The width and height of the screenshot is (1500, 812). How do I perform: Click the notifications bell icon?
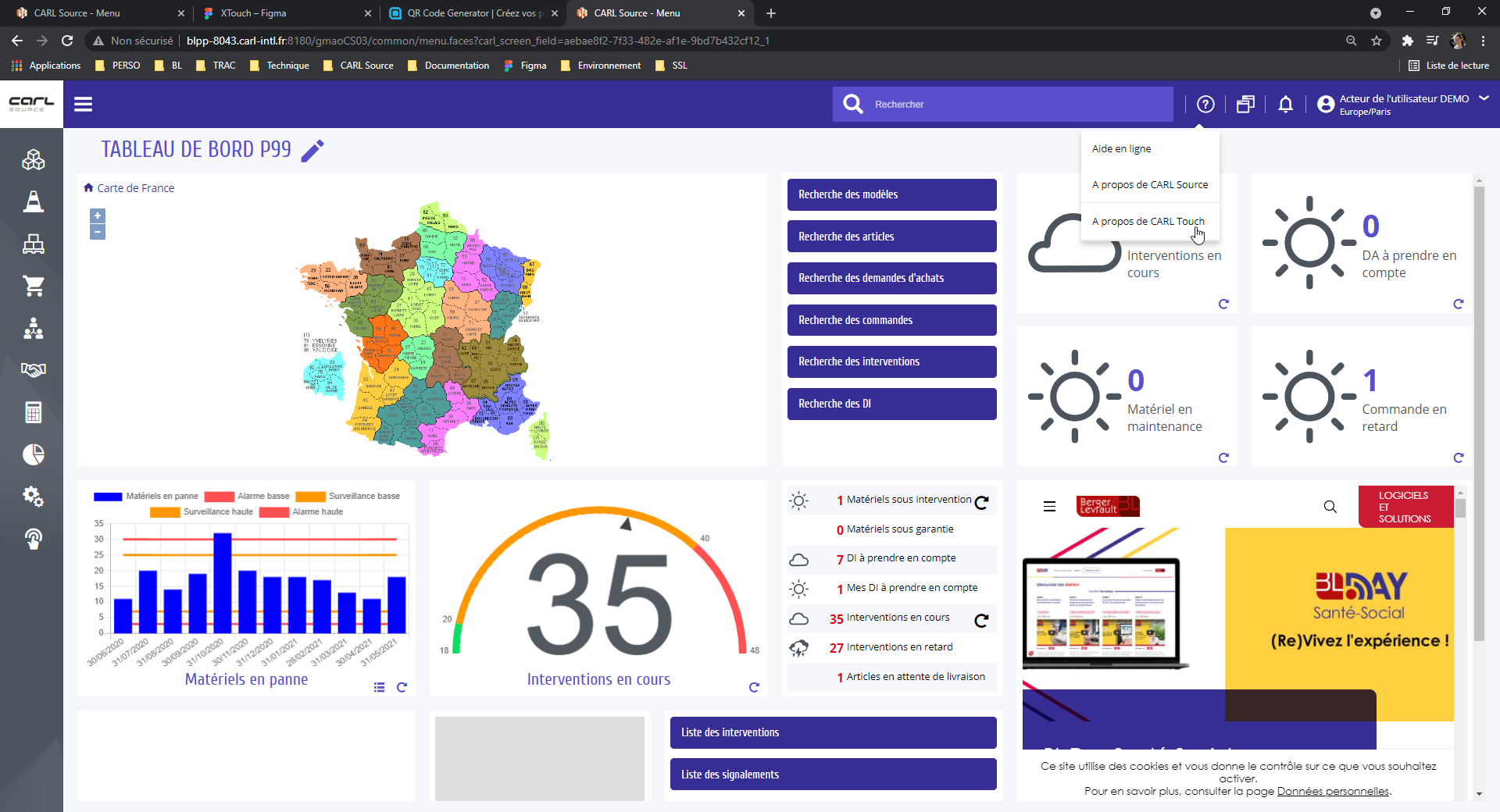[1285, 104]
